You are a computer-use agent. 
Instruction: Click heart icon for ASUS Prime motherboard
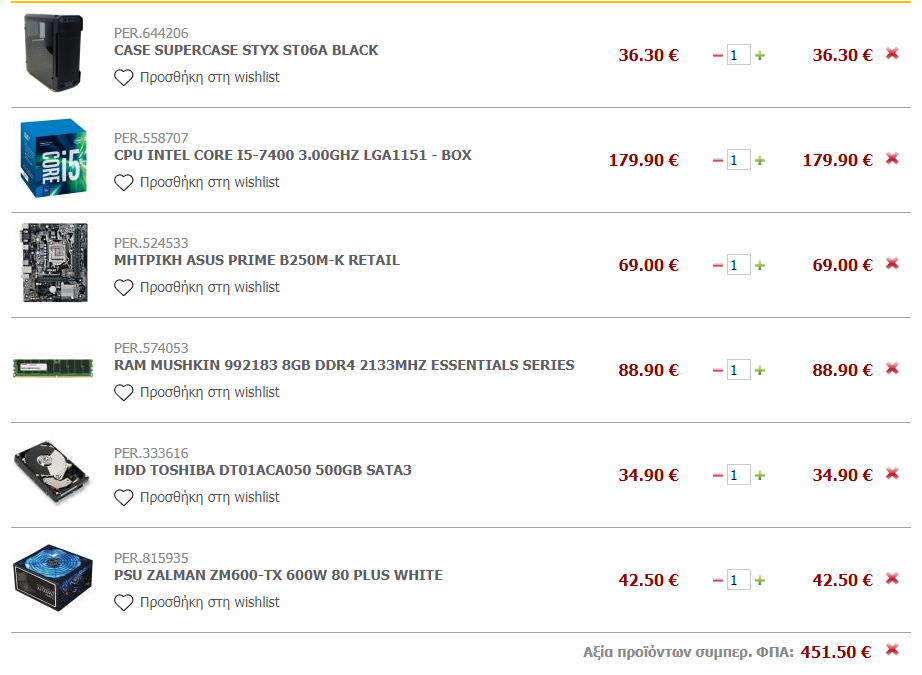[123, 288]
